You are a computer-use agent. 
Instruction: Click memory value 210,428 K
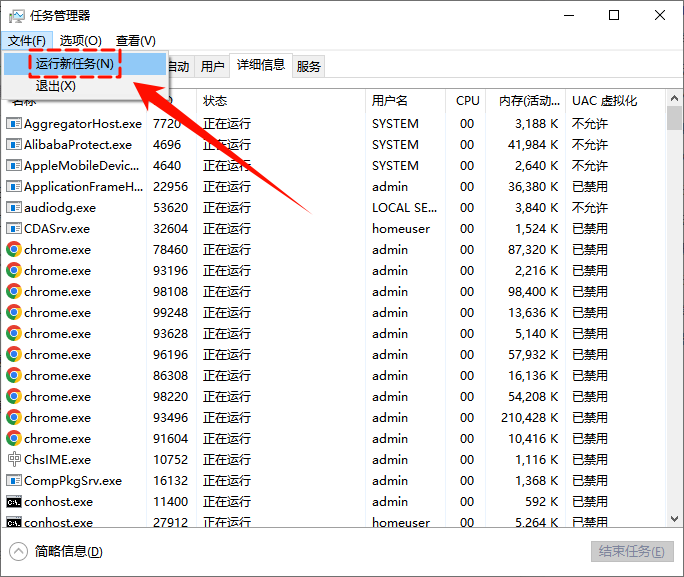click(530, 417)
